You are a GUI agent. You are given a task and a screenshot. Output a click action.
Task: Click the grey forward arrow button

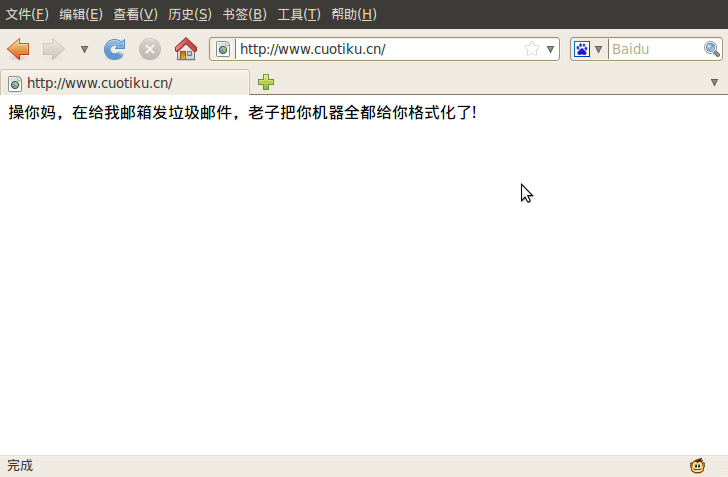(54, 49)
